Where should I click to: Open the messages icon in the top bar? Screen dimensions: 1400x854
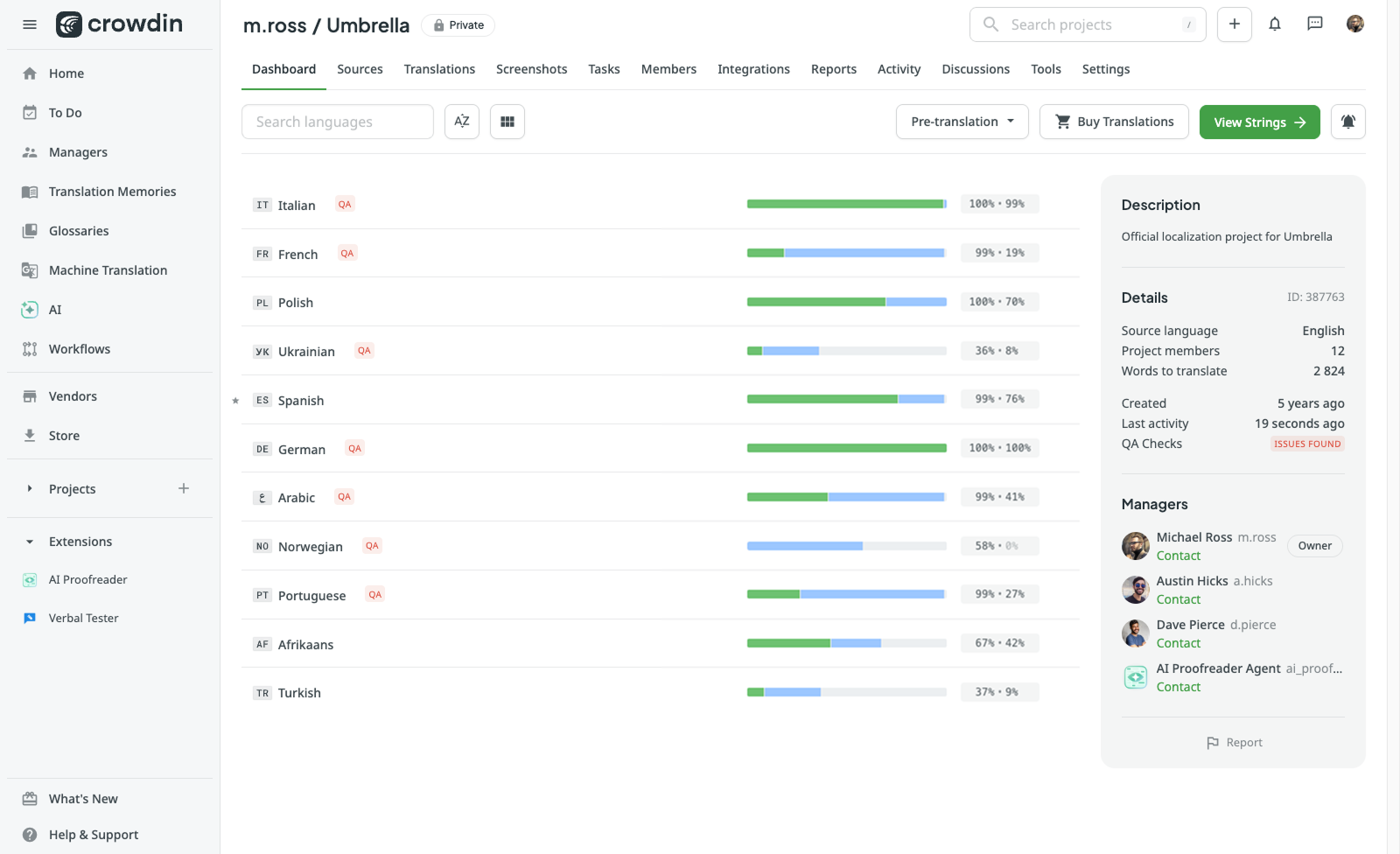pyautogui.click(x=1314, y=24)
